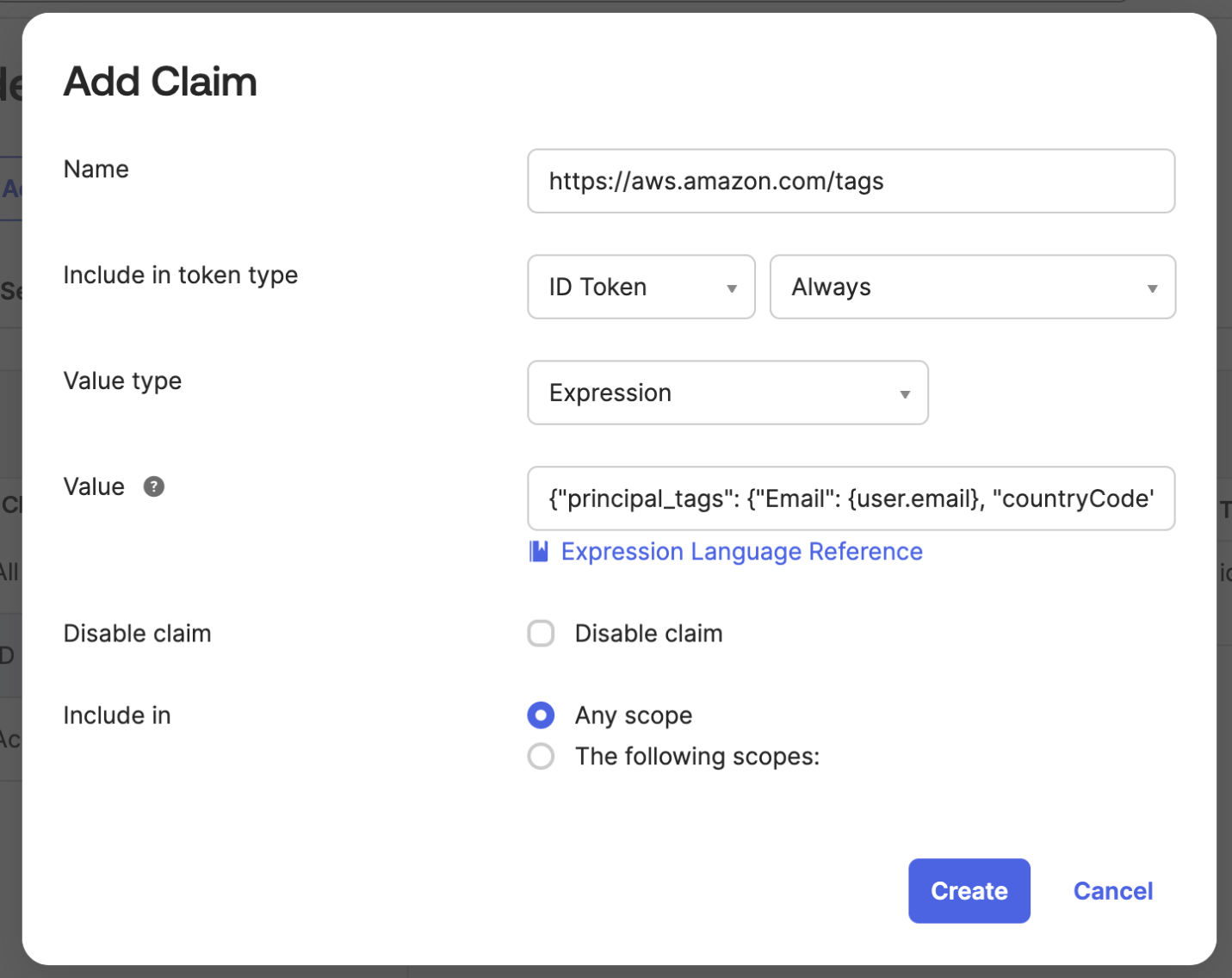This screenshot has width=1232, height=978.
Task: Click the Disable claim text beside the checkbox
Action: coord(648,634)
